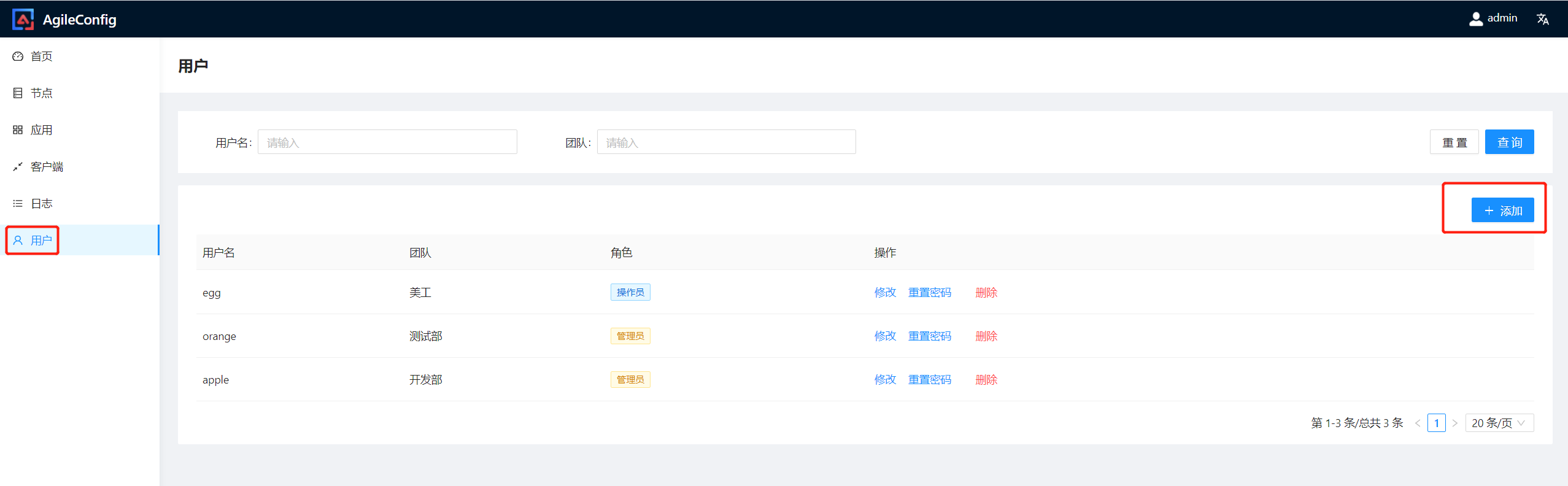
Task: Click the server icon beside 节点
Action: (x=18, y=93)
